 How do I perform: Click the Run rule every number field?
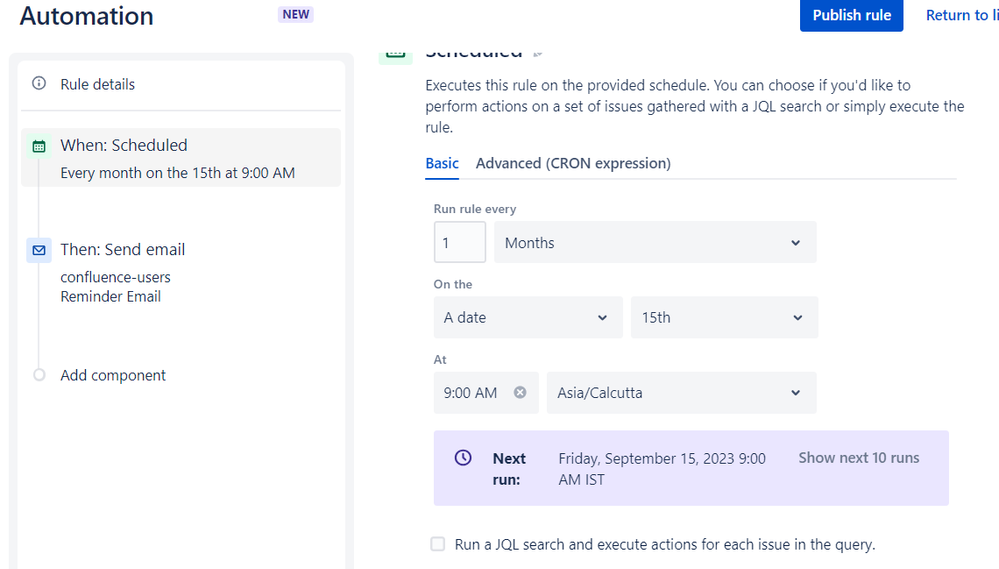click(x=459, y=243)
